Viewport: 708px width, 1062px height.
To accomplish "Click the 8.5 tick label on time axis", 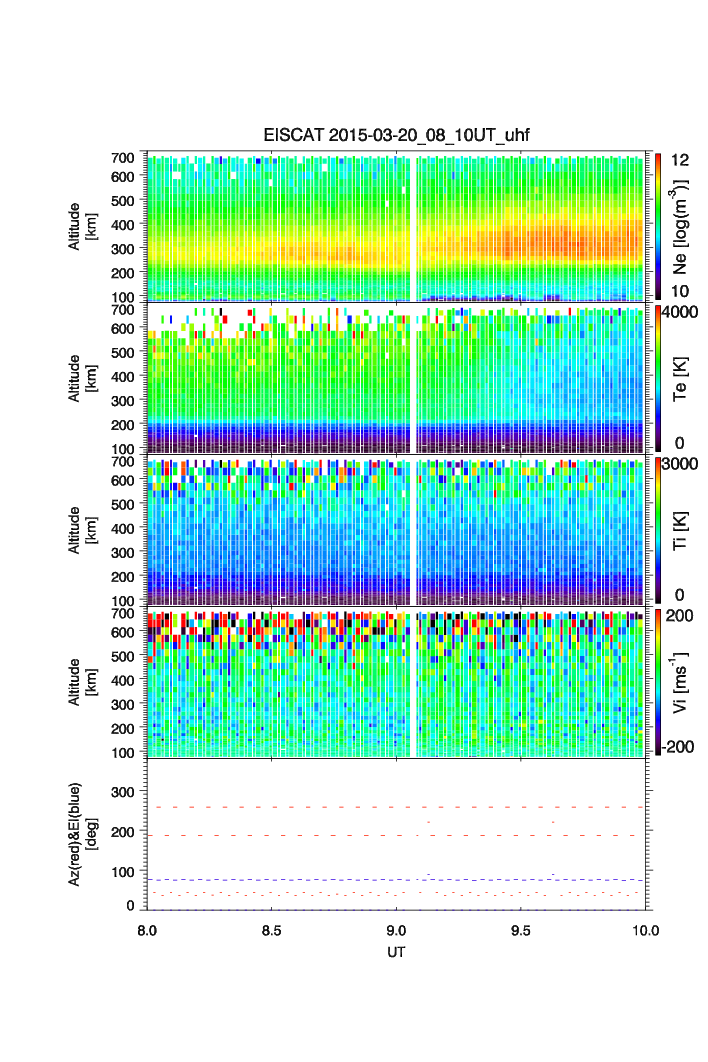I will pyautogui.click(x=271, y=929).
